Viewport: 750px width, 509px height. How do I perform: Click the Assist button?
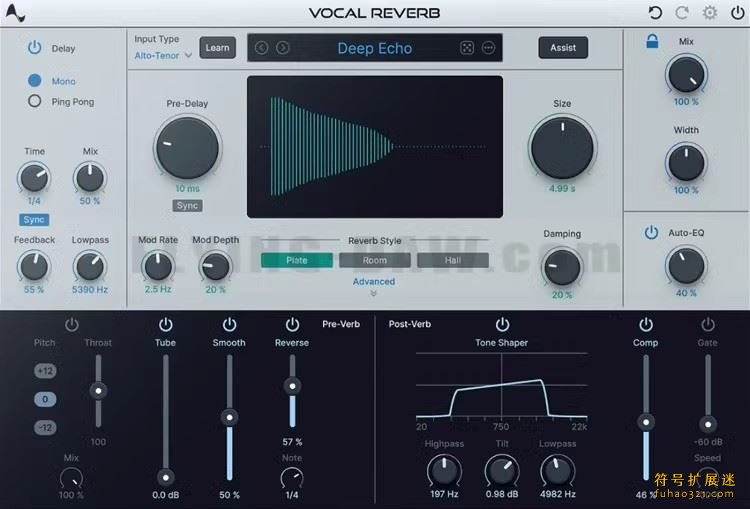563,48
